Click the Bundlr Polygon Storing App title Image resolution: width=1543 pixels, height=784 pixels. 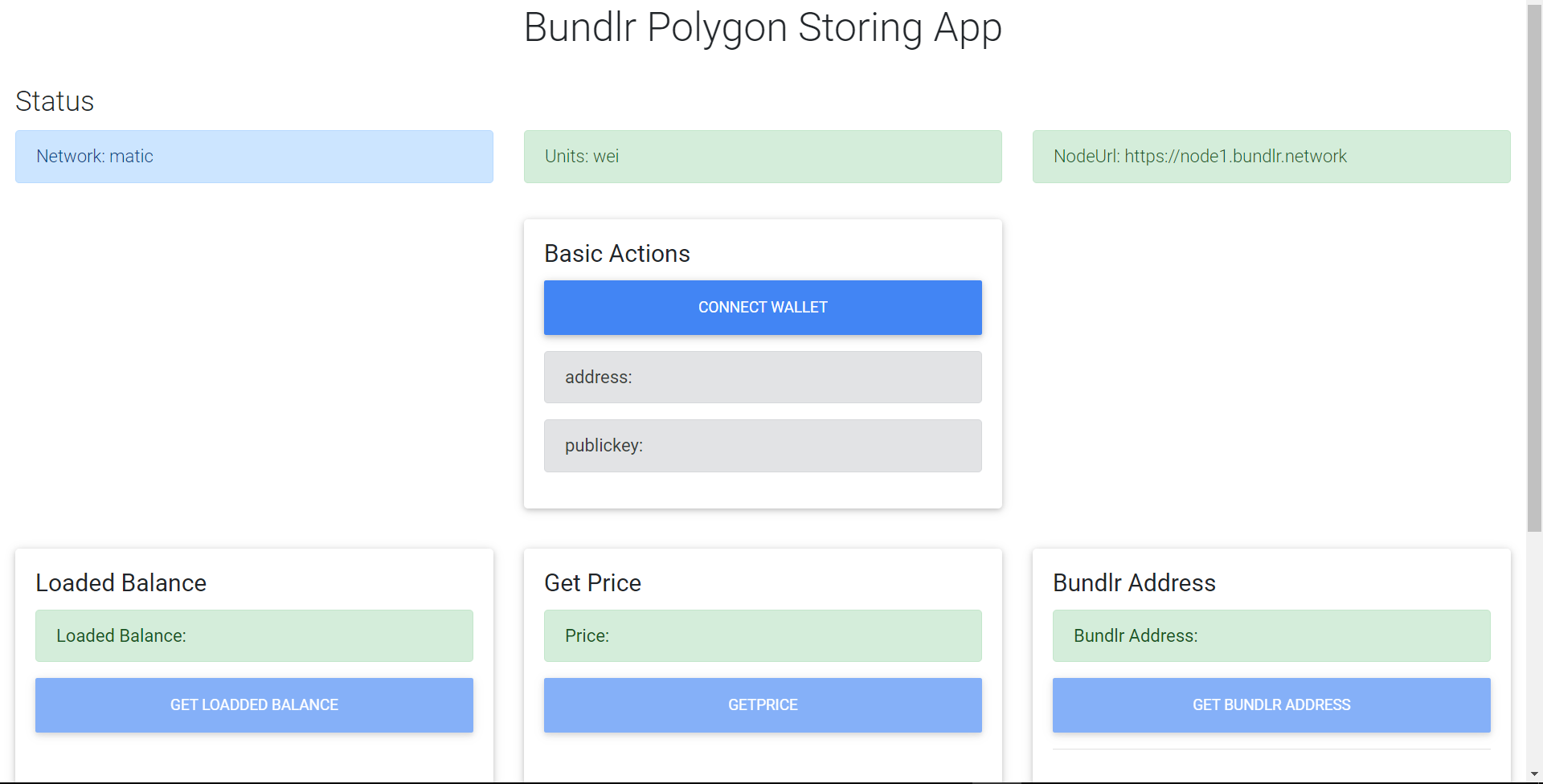pos(763,27)
